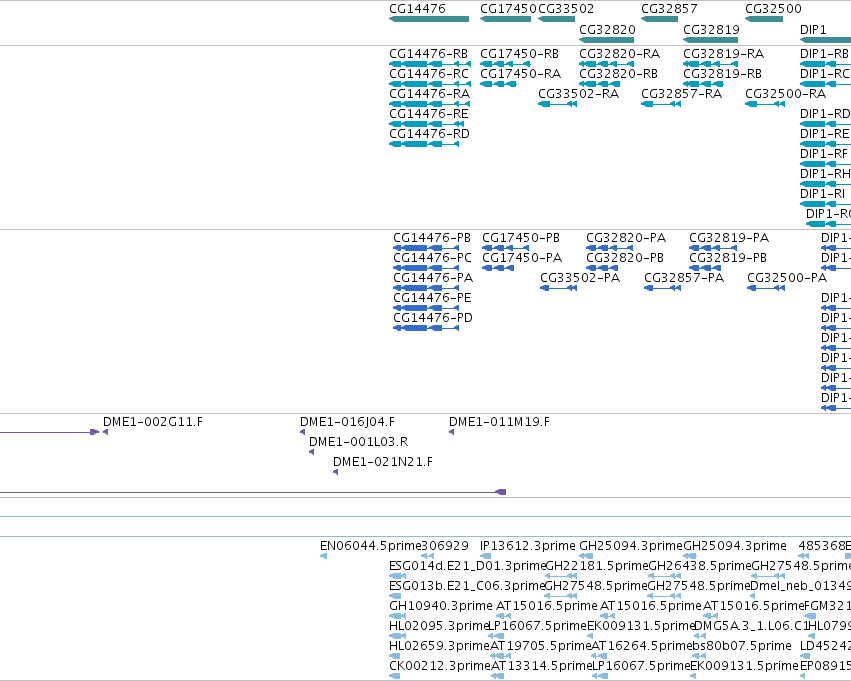Select EST CK00212.3prime
Viewport: 851px width, 681px height.
tap(395, 676)
